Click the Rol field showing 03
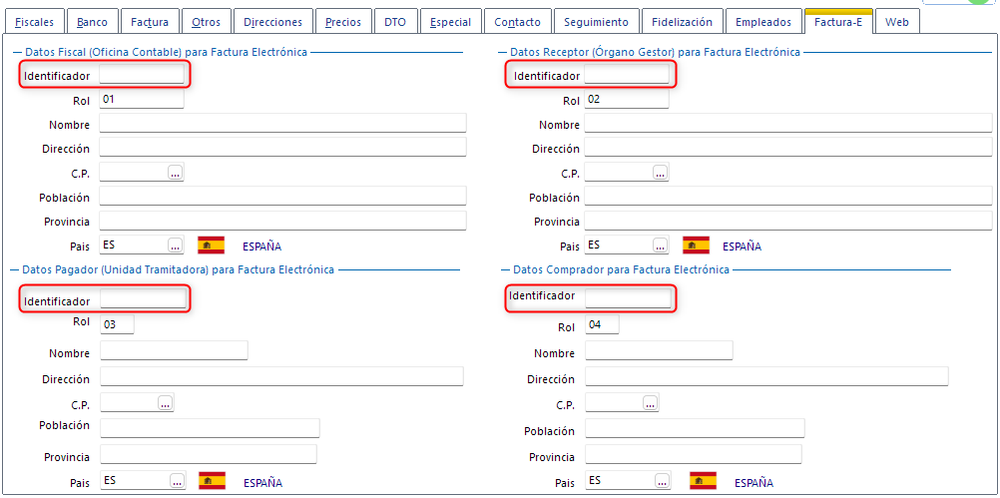This screenshot has width=1000, height=498. point(117,324)
